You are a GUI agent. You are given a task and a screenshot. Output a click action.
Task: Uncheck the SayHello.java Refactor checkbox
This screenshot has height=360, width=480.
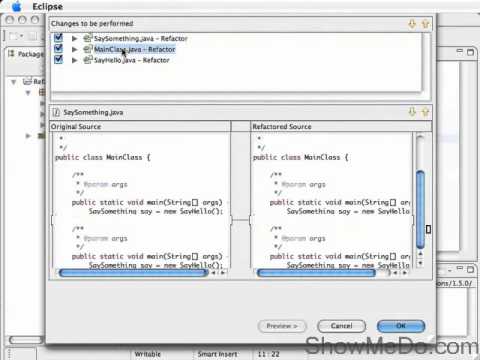(58, 60)
